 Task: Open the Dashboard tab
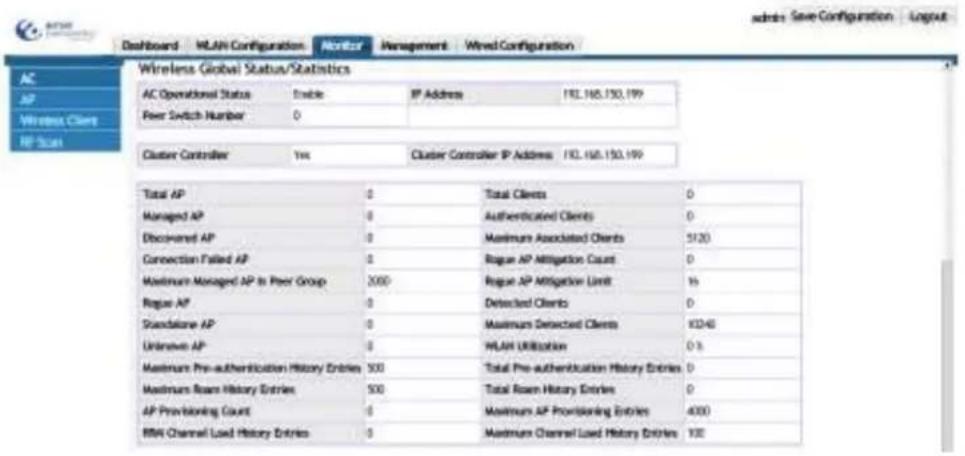(x=150, y=46)
